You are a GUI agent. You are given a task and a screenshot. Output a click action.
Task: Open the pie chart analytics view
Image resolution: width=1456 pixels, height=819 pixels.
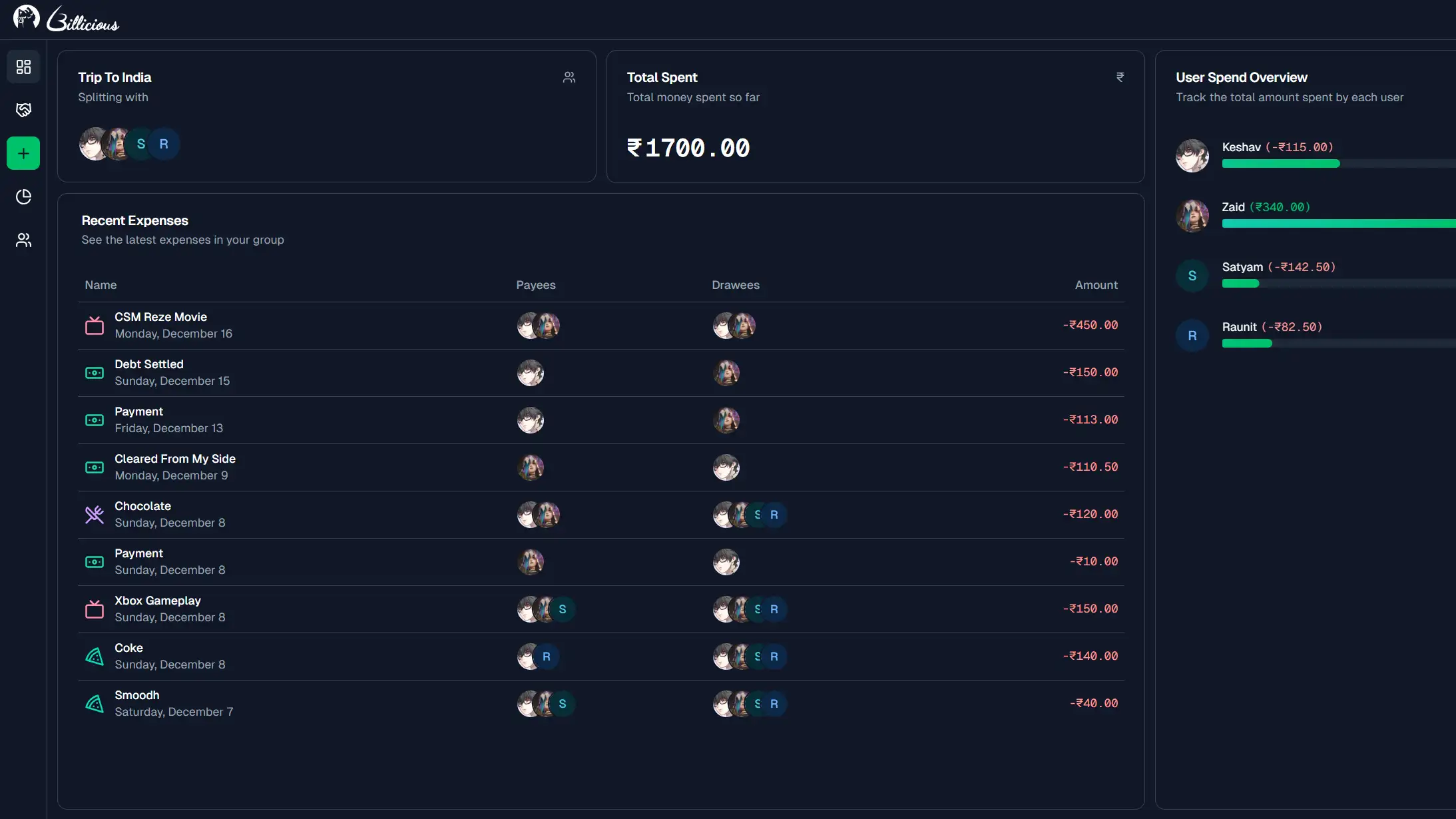click(x=24, y=196)
